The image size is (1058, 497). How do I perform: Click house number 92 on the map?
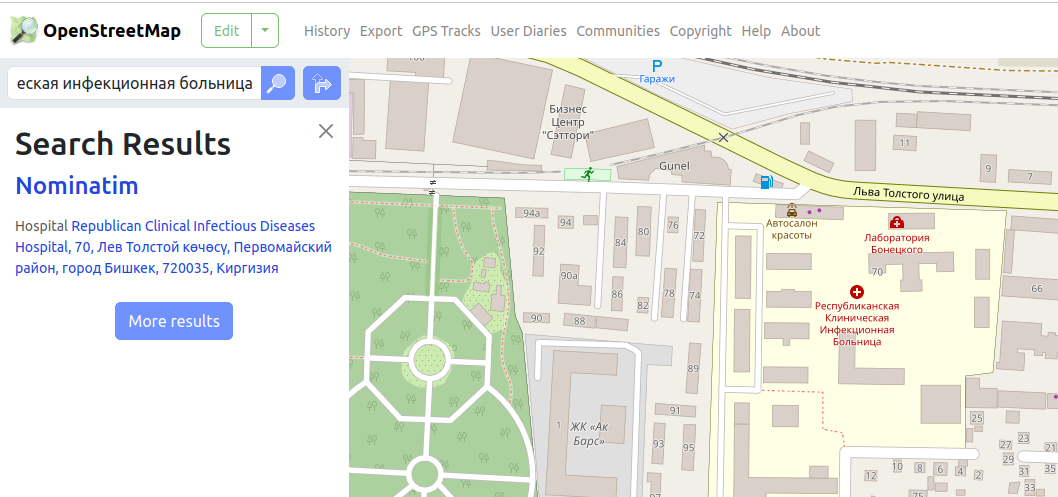(x=538, y=252)
